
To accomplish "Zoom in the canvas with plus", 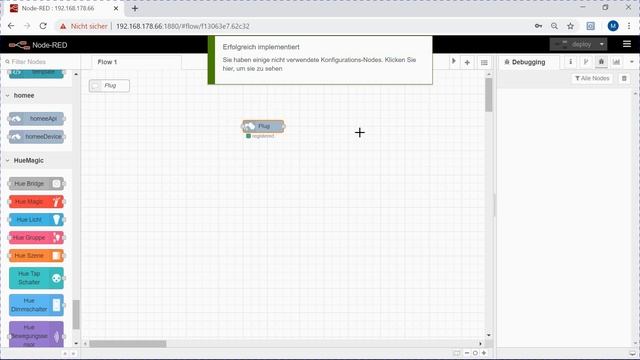I will 484,353.
